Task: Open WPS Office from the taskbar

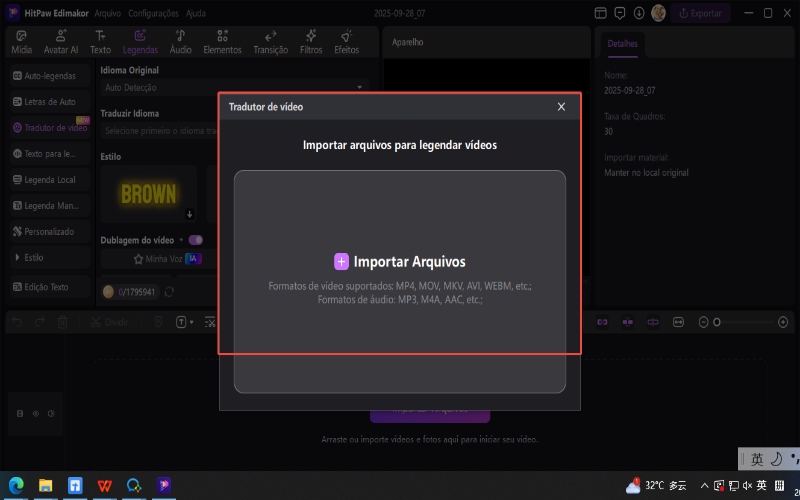Action: point(104,485)
